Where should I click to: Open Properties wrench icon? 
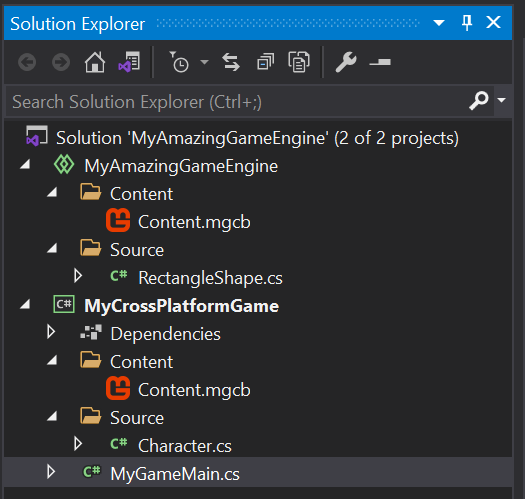[x=346, y=62]
